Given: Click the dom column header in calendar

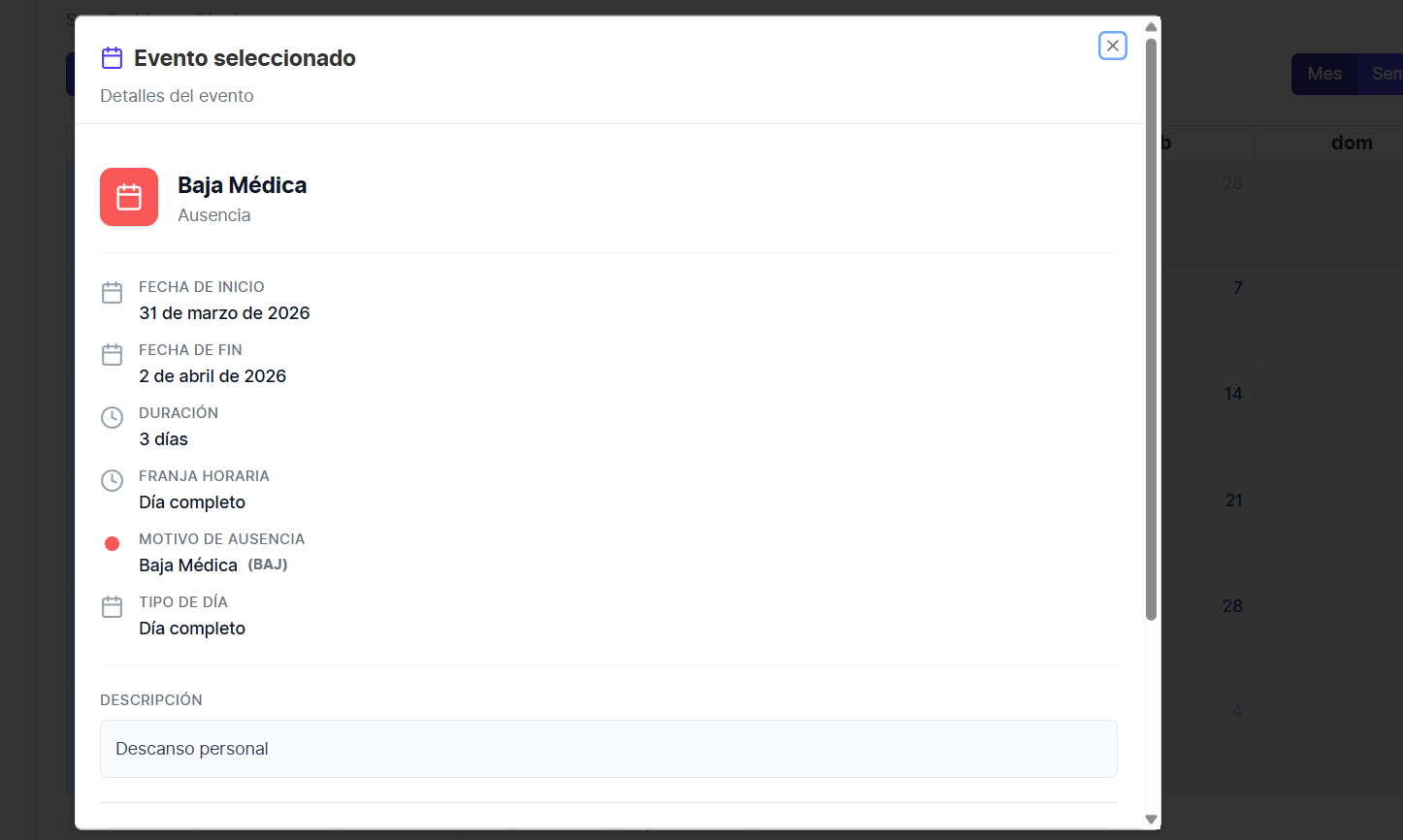Looking at the screenshot, I should (x=1351, y=144).
